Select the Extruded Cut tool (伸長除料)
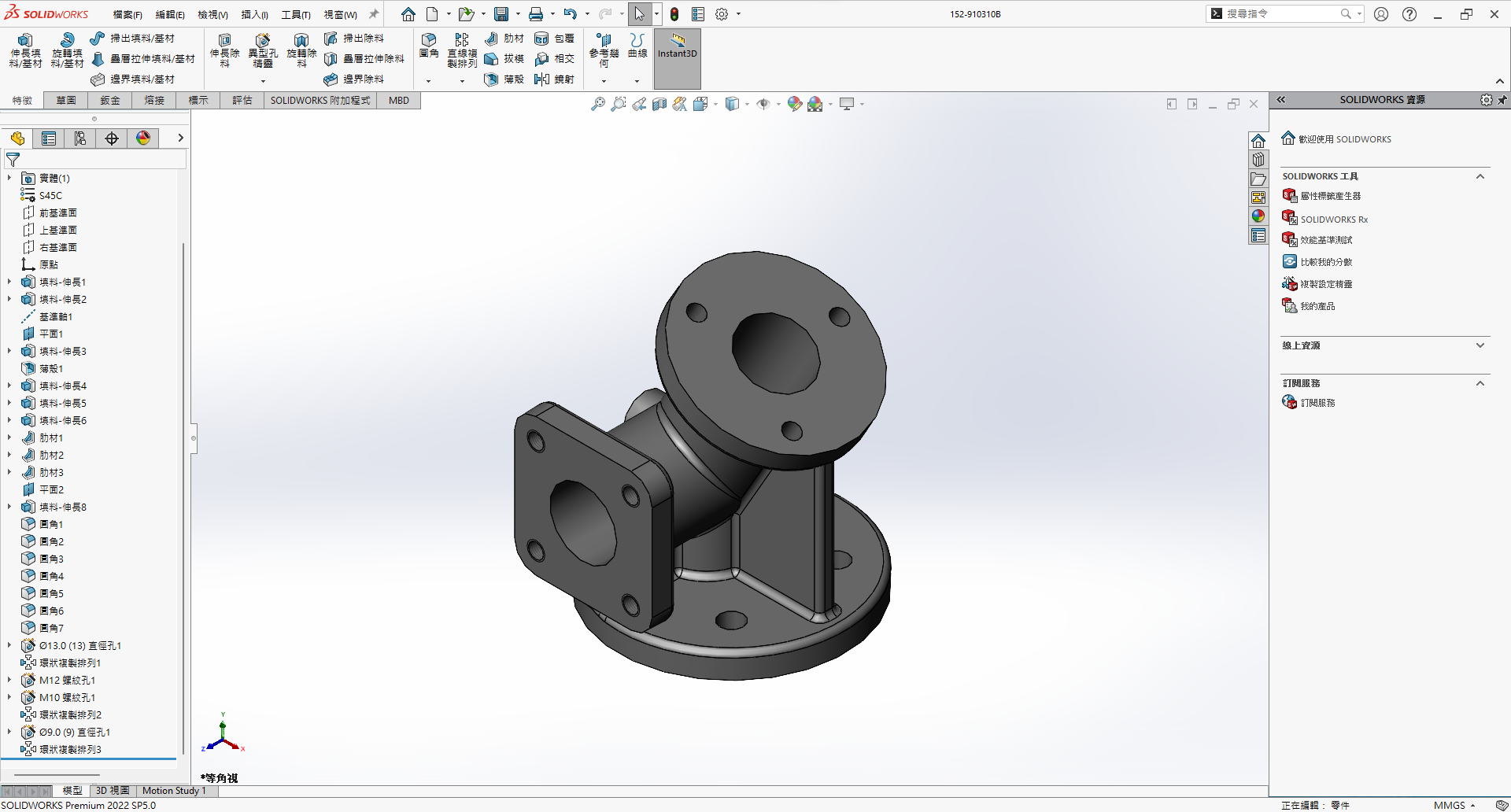The image size is (1511, 812). click(224, 50)
